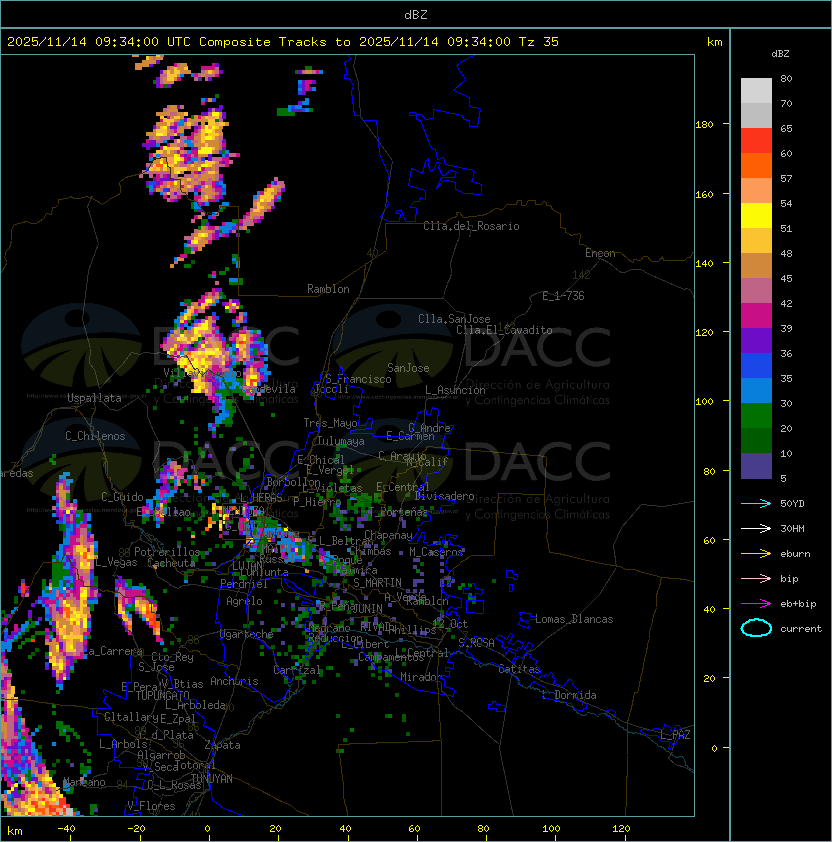
Task: Choose the bright yellow 51-54 dBZ swatch
Action: click(x=756, y=215)
